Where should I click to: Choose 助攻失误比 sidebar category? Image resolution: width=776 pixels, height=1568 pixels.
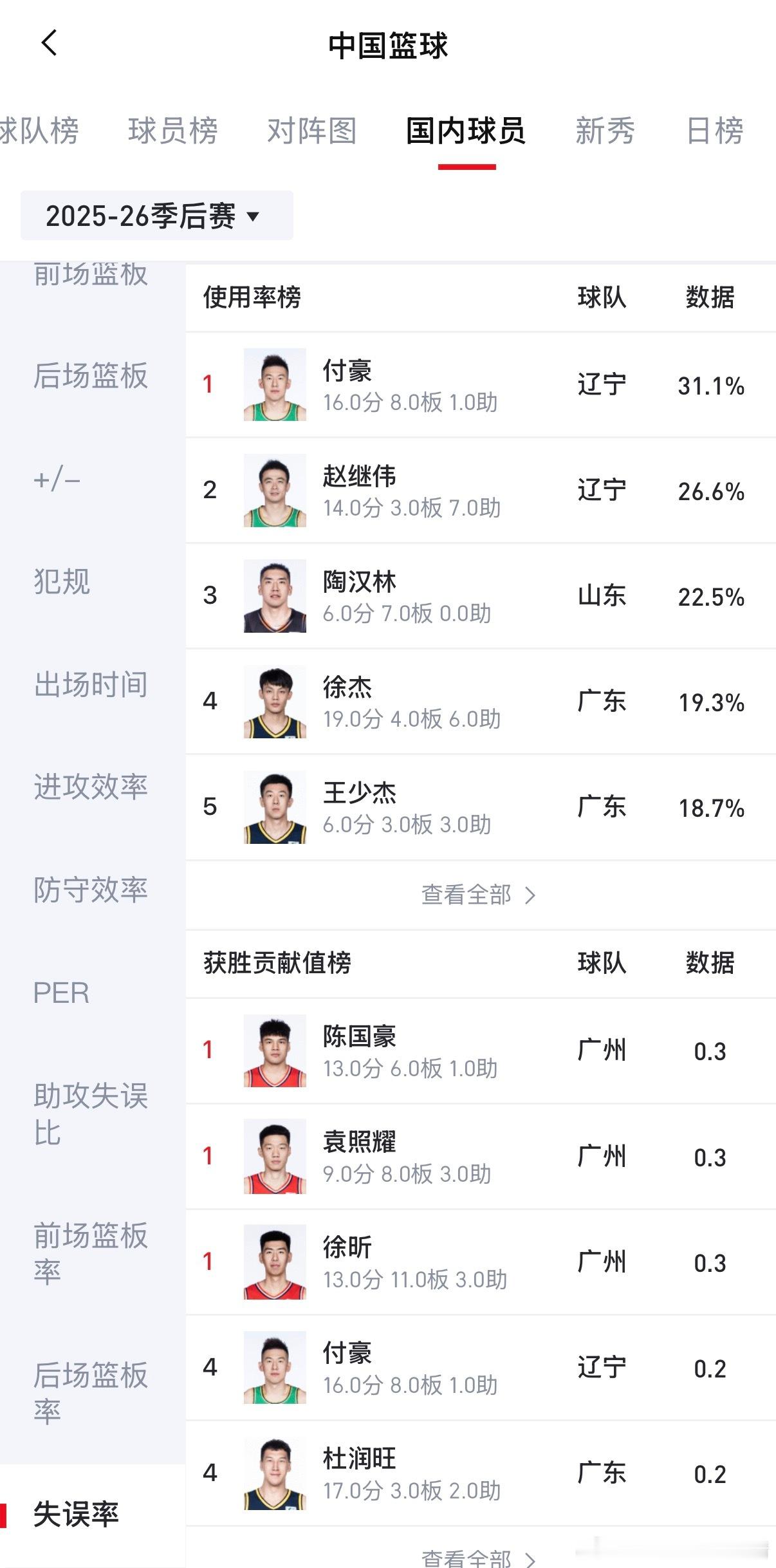click(91, 1114)
